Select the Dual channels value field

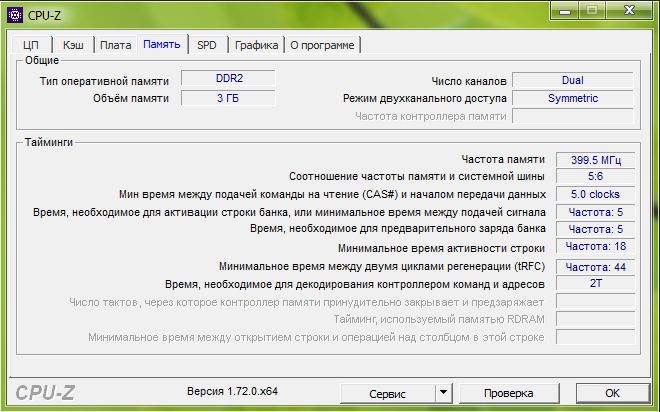point(572,80)
